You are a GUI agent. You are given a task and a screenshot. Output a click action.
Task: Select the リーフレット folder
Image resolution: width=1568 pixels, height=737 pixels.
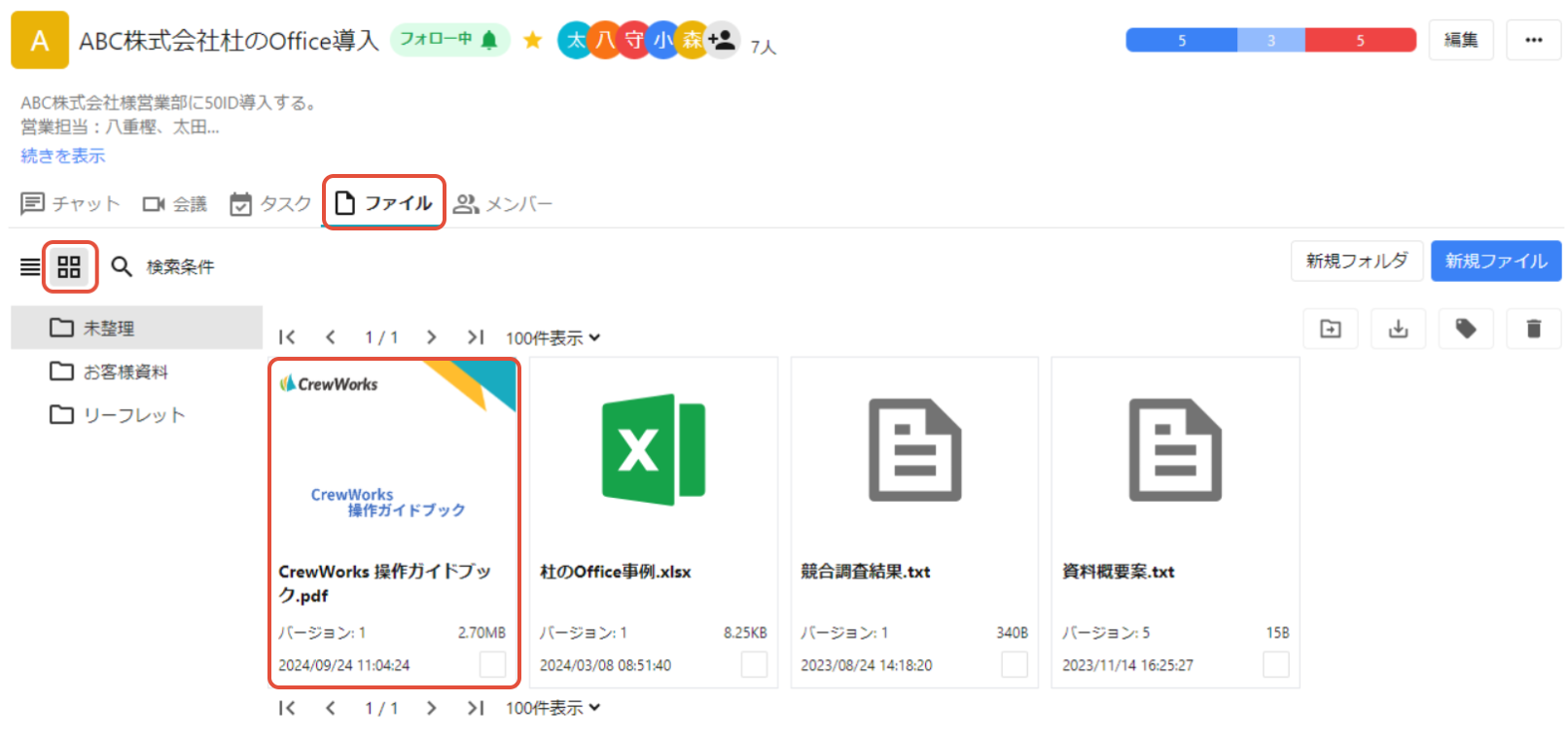tap(136, 415)
